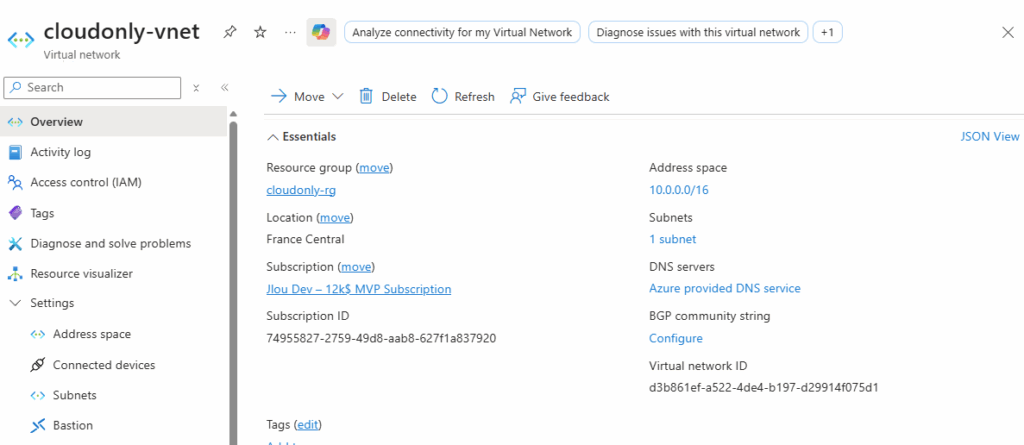Viewport: 1024px width, 445px height.
Task: Click Give feedback in the toolbar
Action: click(x=559, y=96)
